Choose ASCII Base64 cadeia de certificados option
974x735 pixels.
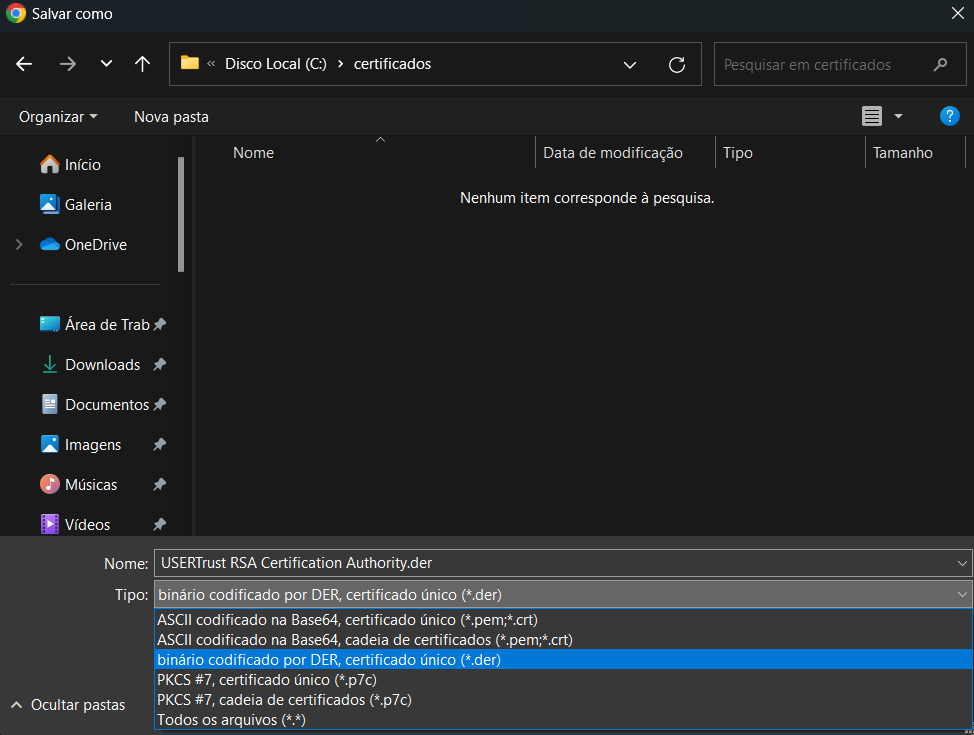pyautogui.click(x=563, y=639)
